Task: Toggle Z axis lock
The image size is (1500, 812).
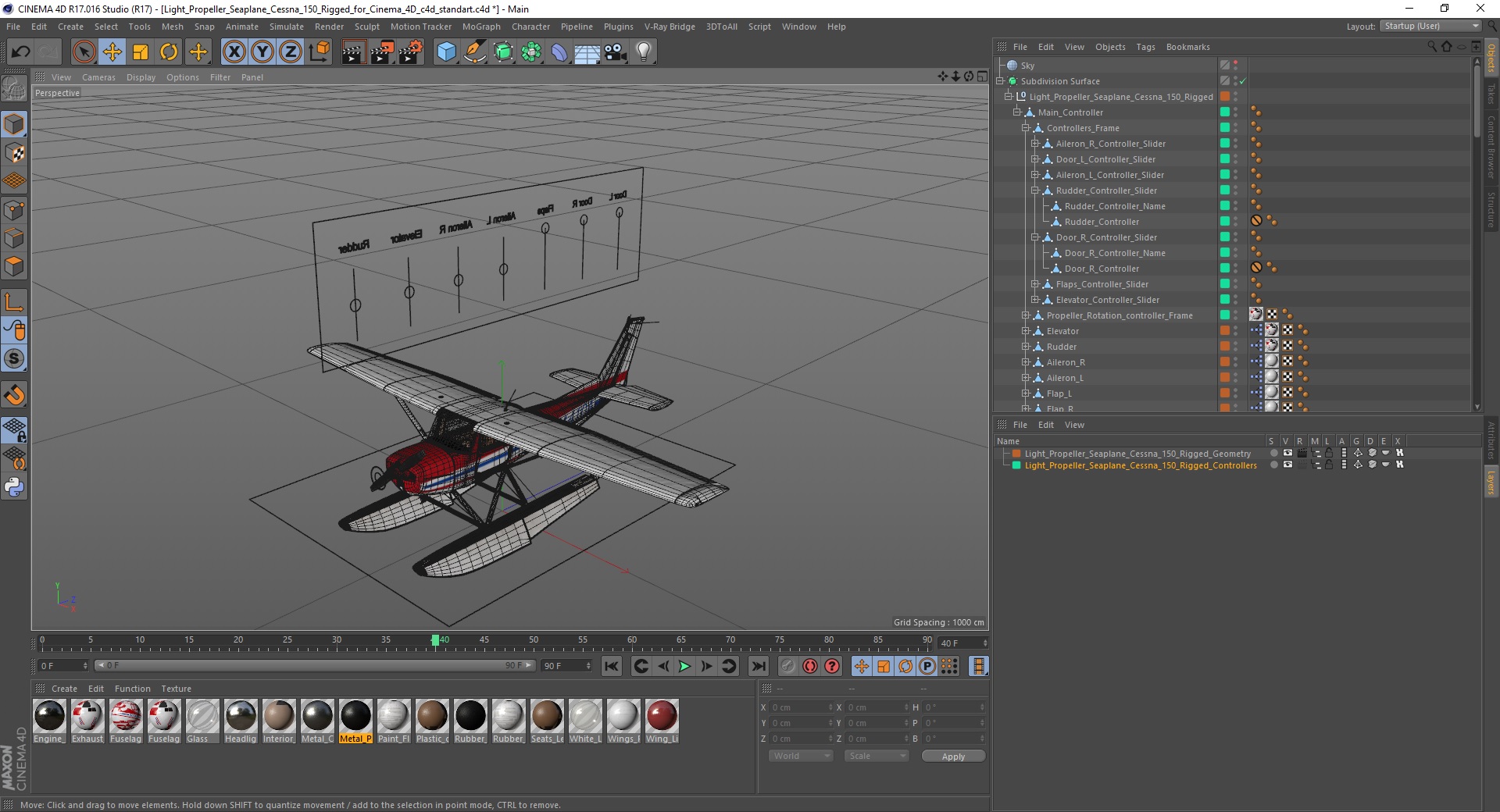Action: [x=291, y=52]
